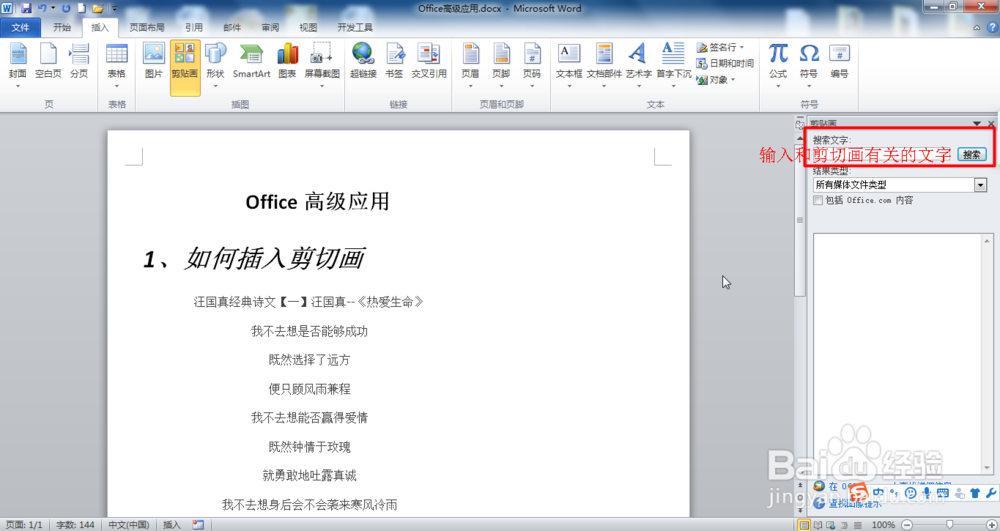Viewport: 1000px width, 531px height.
Task: Switch to the References (引用) tab
Action: 194,27
